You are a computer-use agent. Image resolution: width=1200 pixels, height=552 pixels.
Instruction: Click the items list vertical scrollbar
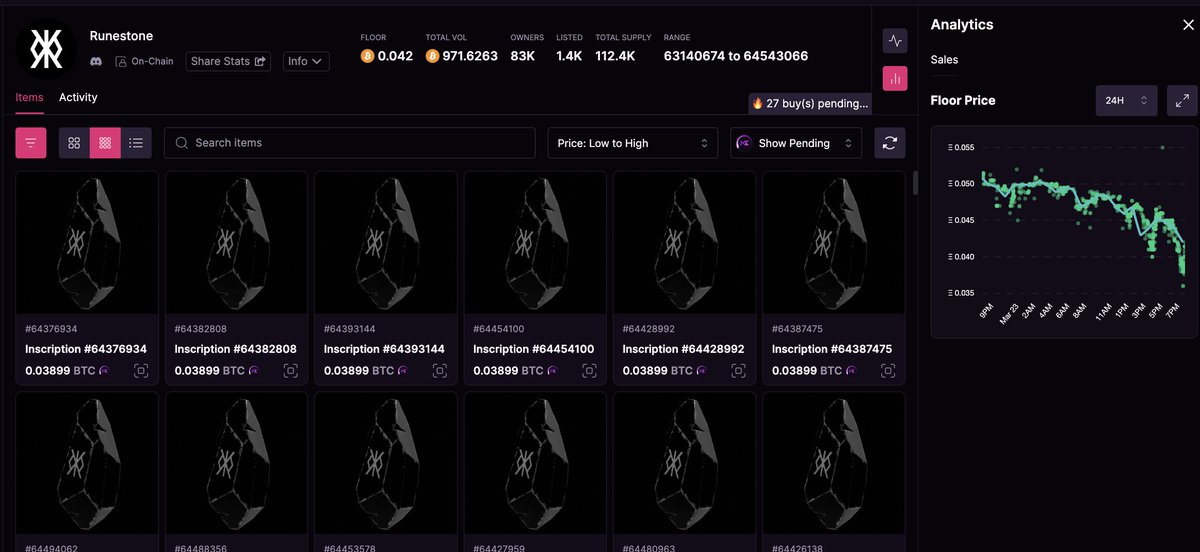(x=915, y=184)
